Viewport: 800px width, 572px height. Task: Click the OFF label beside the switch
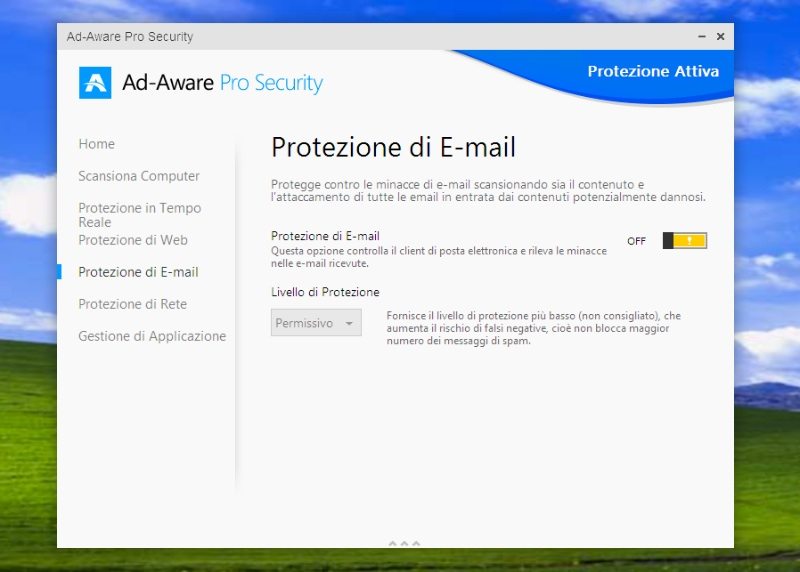point(636,241)
